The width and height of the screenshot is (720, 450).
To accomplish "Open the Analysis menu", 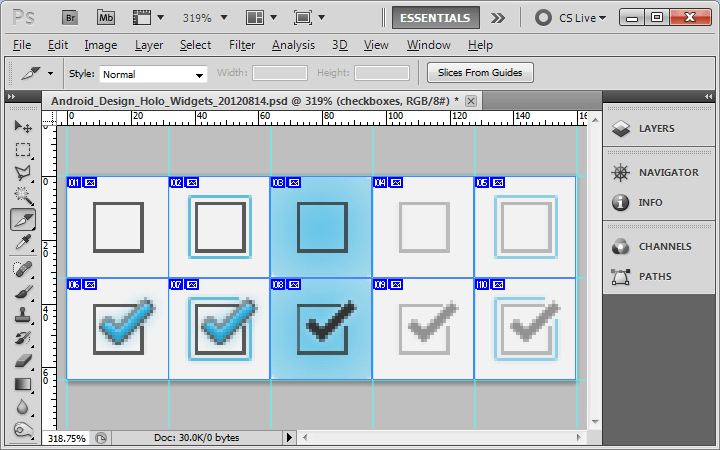I will [293, 45].
